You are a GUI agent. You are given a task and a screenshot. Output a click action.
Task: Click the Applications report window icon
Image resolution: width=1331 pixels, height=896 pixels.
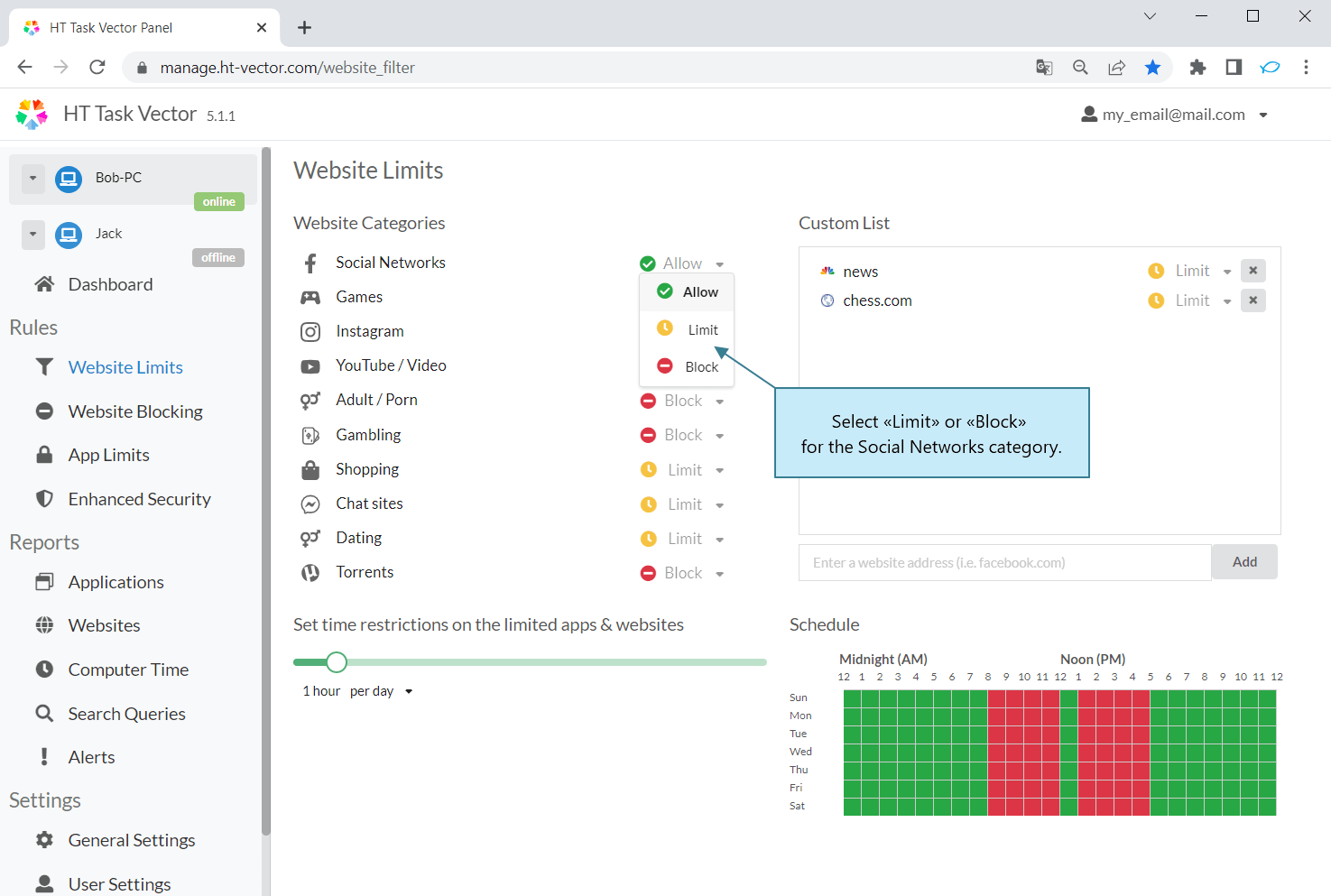(x=44, y=582)
